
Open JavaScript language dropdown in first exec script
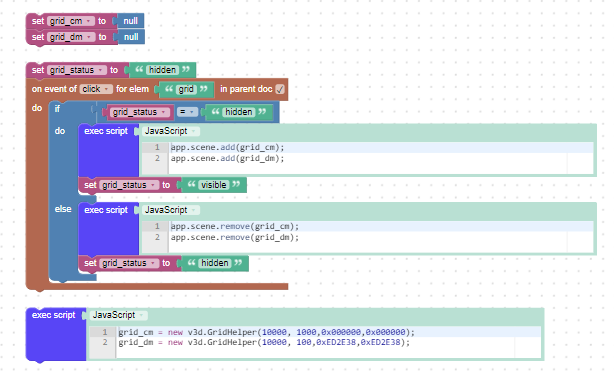coord(170,131)
